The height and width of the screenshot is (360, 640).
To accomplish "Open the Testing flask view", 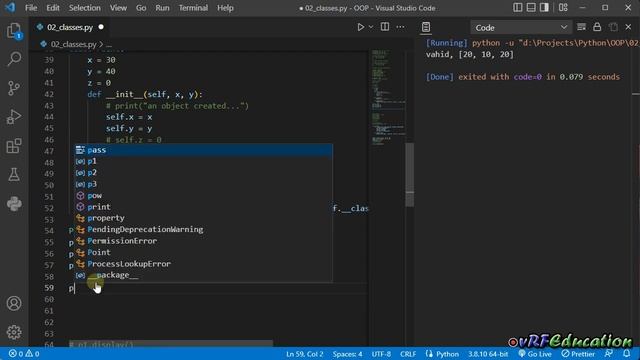I will point(14,175).
